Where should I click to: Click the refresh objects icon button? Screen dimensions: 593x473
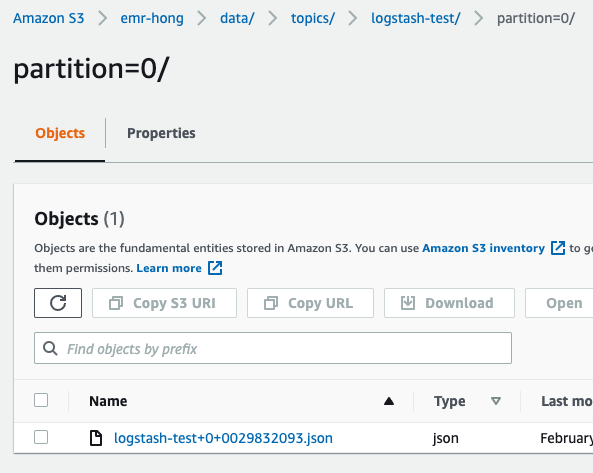[58, 303]
